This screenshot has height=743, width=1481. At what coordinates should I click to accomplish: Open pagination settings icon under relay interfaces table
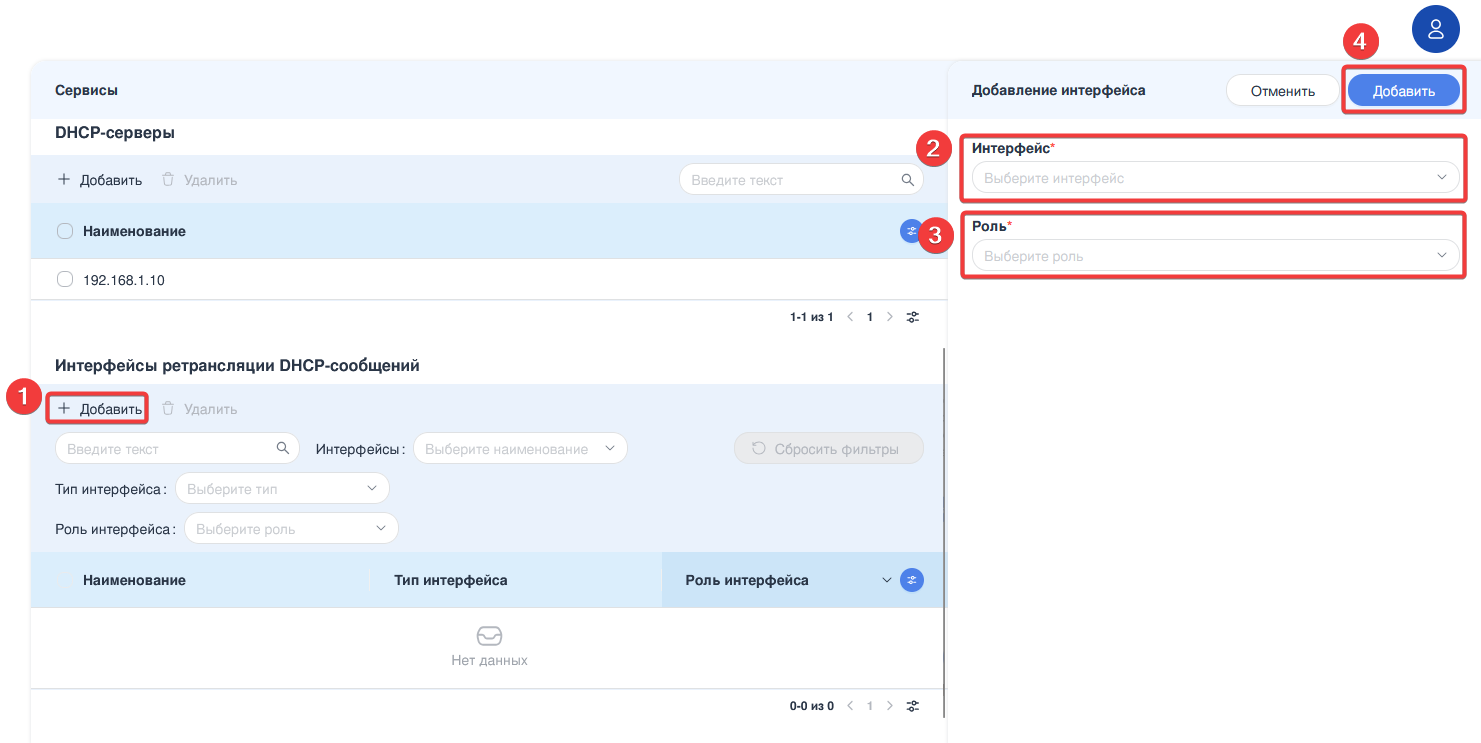(912, 706)
